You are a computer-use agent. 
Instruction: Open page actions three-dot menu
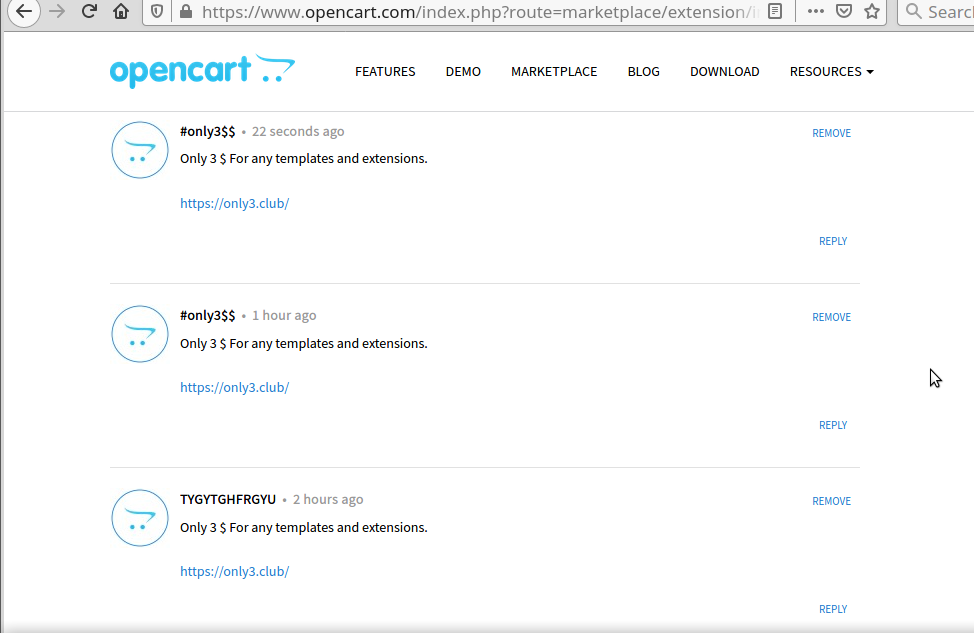(x=816, y=11)
